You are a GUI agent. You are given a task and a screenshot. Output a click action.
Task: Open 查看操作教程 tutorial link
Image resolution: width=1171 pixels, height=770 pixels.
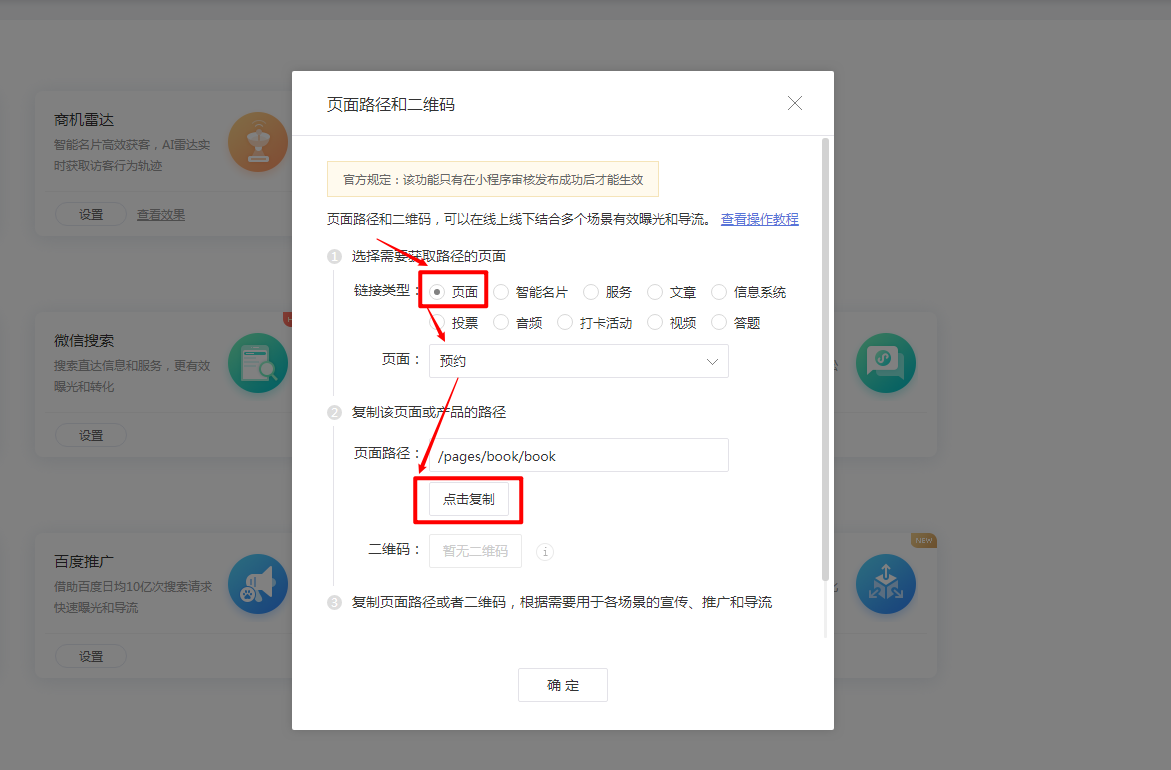point(759,219)
